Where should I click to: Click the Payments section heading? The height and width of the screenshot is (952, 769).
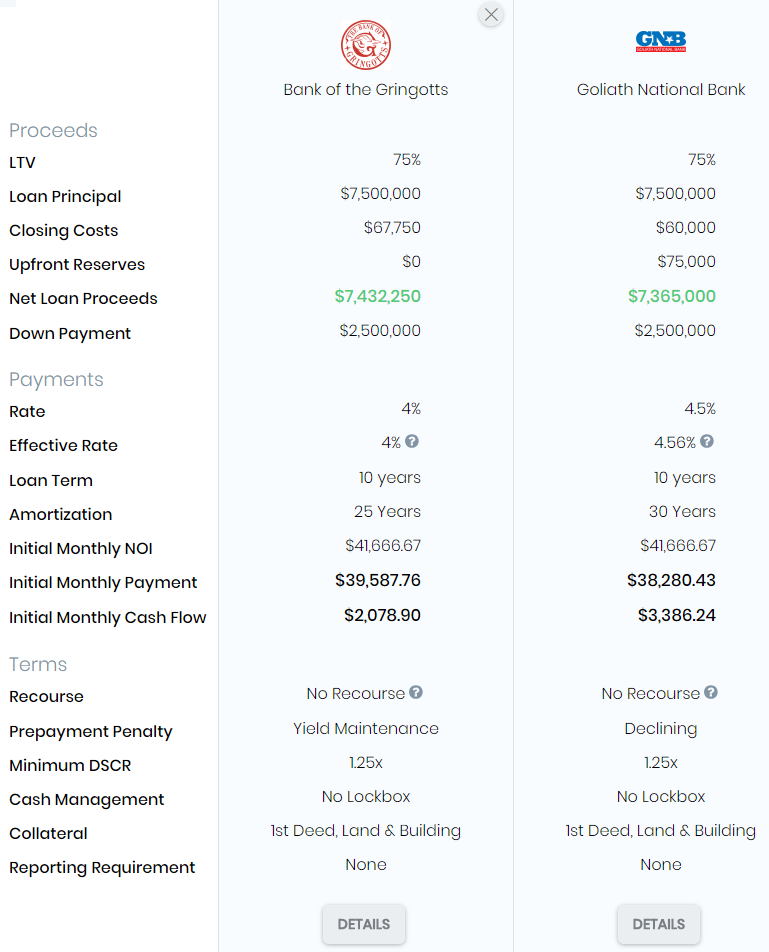coord(56,380)
